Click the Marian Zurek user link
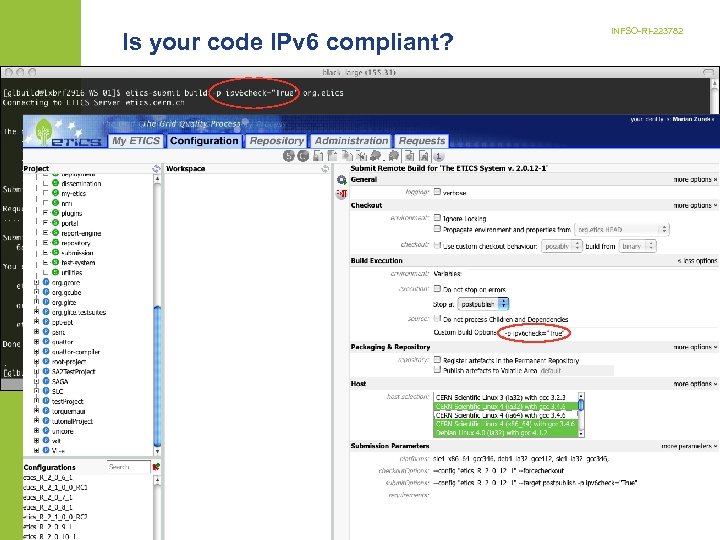Image resolution: width=720 pixels, height=540 pixels. (x=693, y=119)
